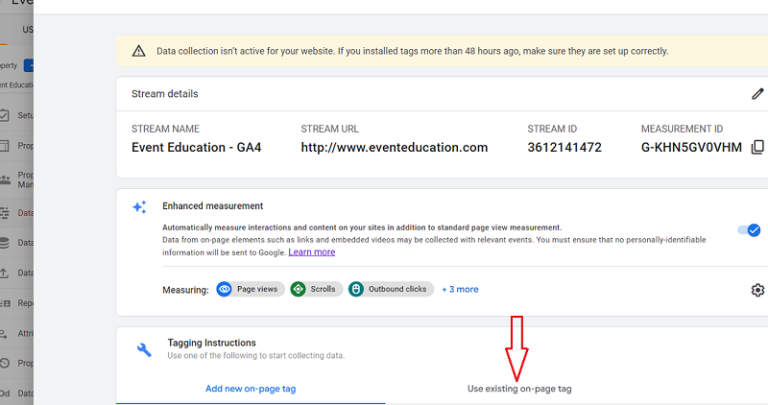This screenshot has width=768, height=405.
Task: Click the 'MEASUREMENT ID' label
Action: tap(682, 129)
